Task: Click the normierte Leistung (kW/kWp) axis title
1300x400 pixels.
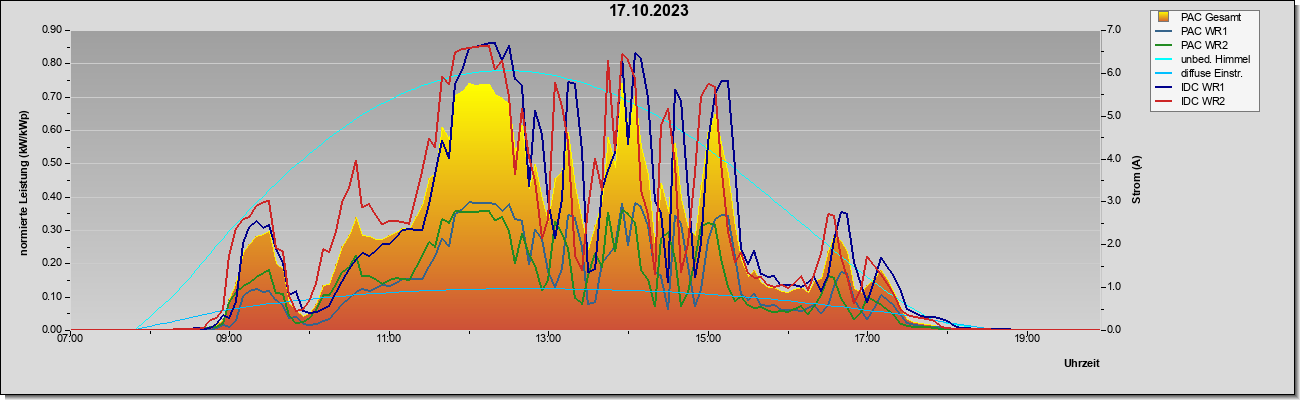Action: coord(23,180)
